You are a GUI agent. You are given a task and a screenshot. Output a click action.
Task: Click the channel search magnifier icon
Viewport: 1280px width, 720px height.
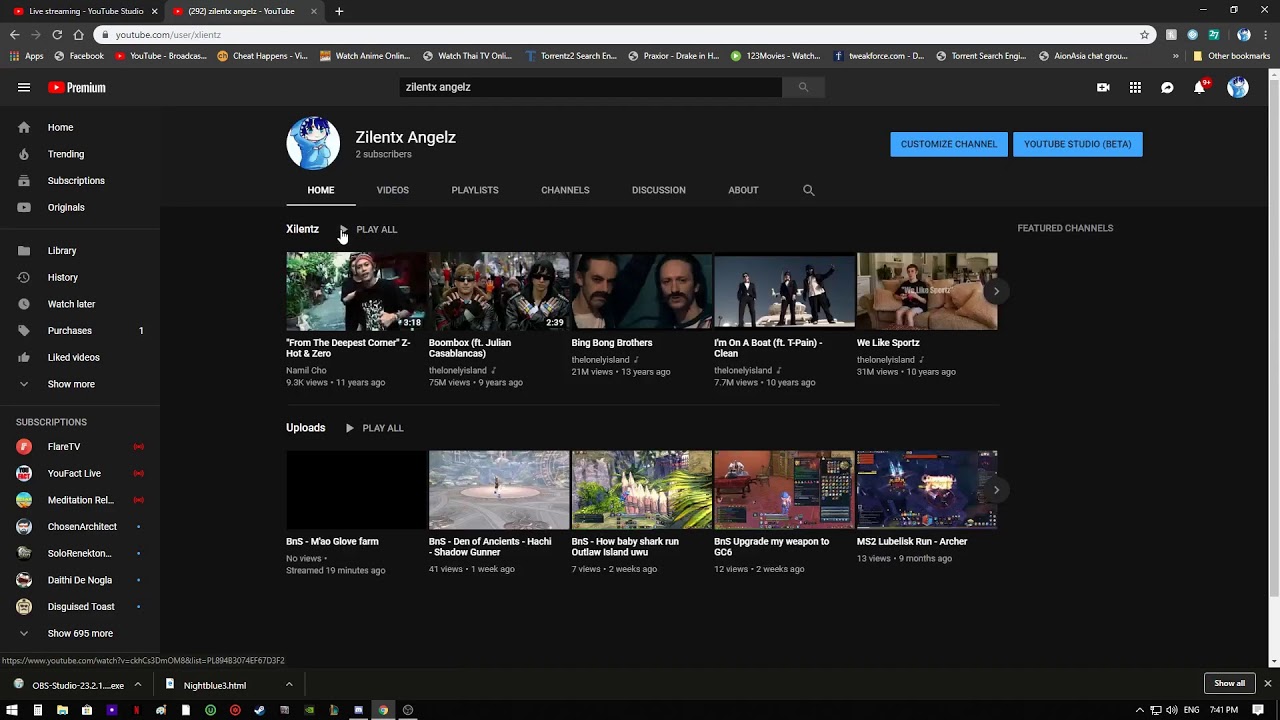809,190
